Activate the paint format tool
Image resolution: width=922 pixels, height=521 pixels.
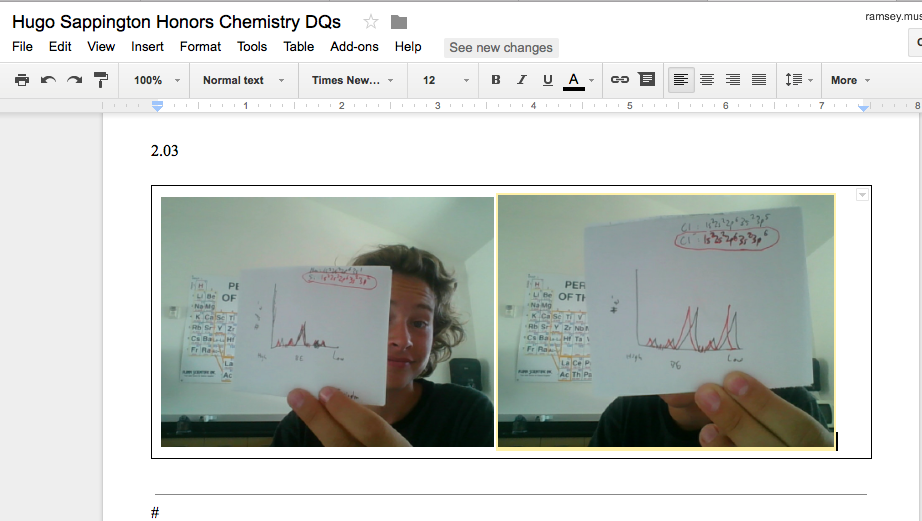[x=101, y=80]
